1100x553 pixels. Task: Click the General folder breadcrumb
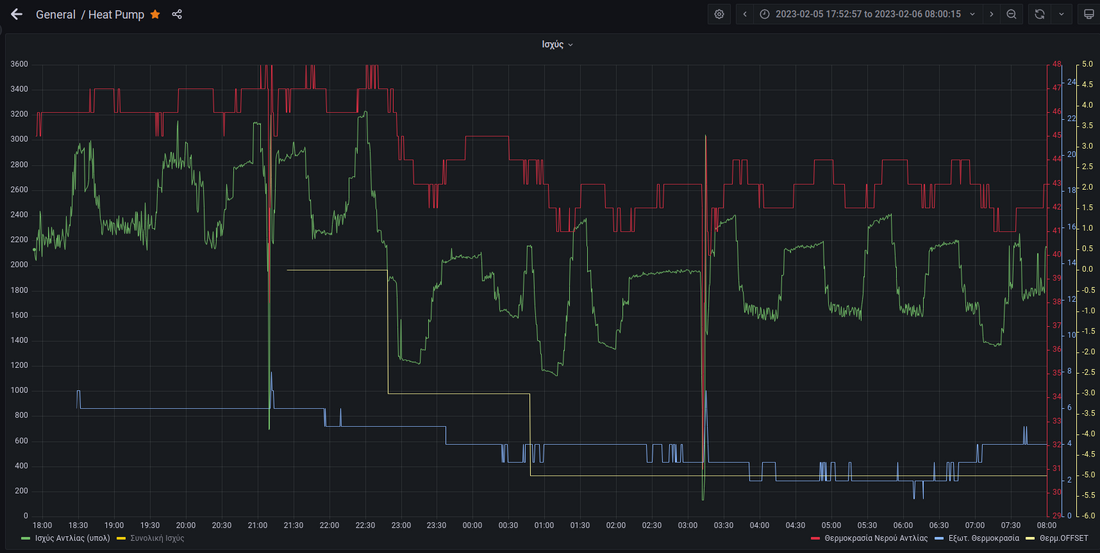click(x=55, y=15)
